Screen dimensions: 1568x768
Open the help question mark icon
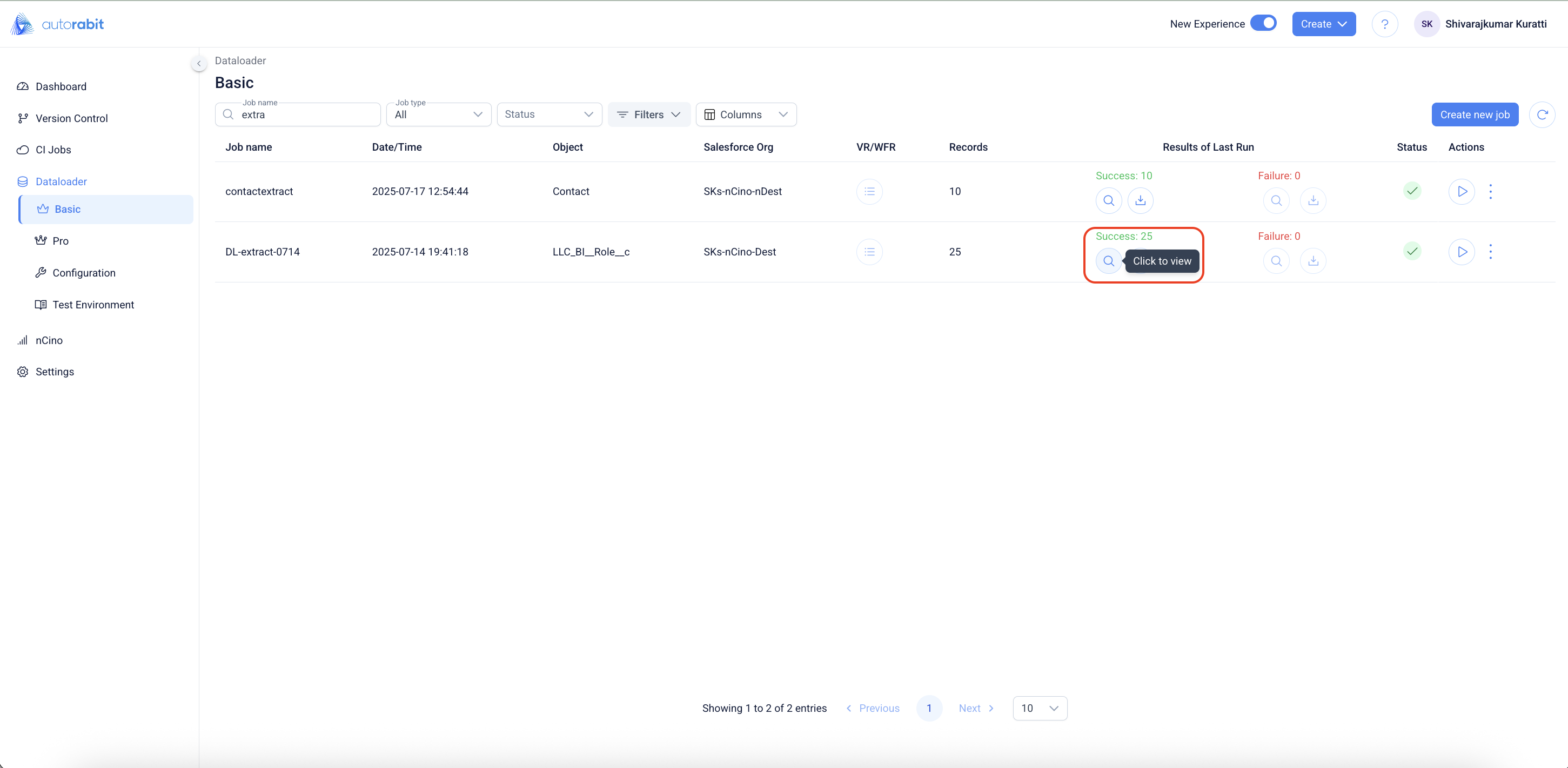1384,24
